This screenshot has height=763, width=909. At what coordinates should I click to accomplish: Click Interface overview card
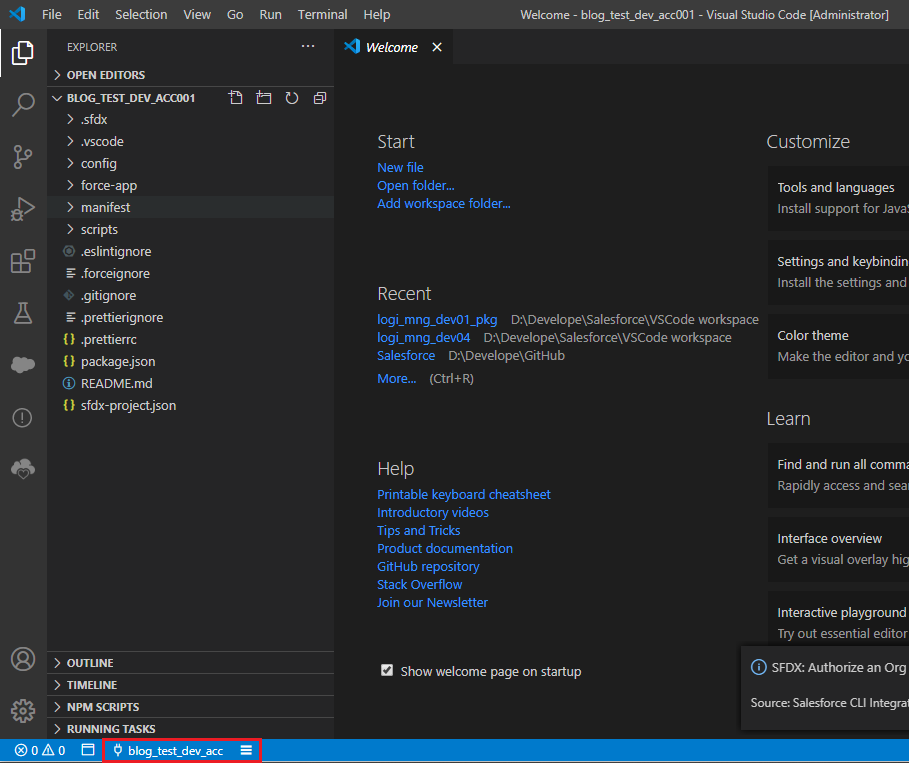point(838,549)
